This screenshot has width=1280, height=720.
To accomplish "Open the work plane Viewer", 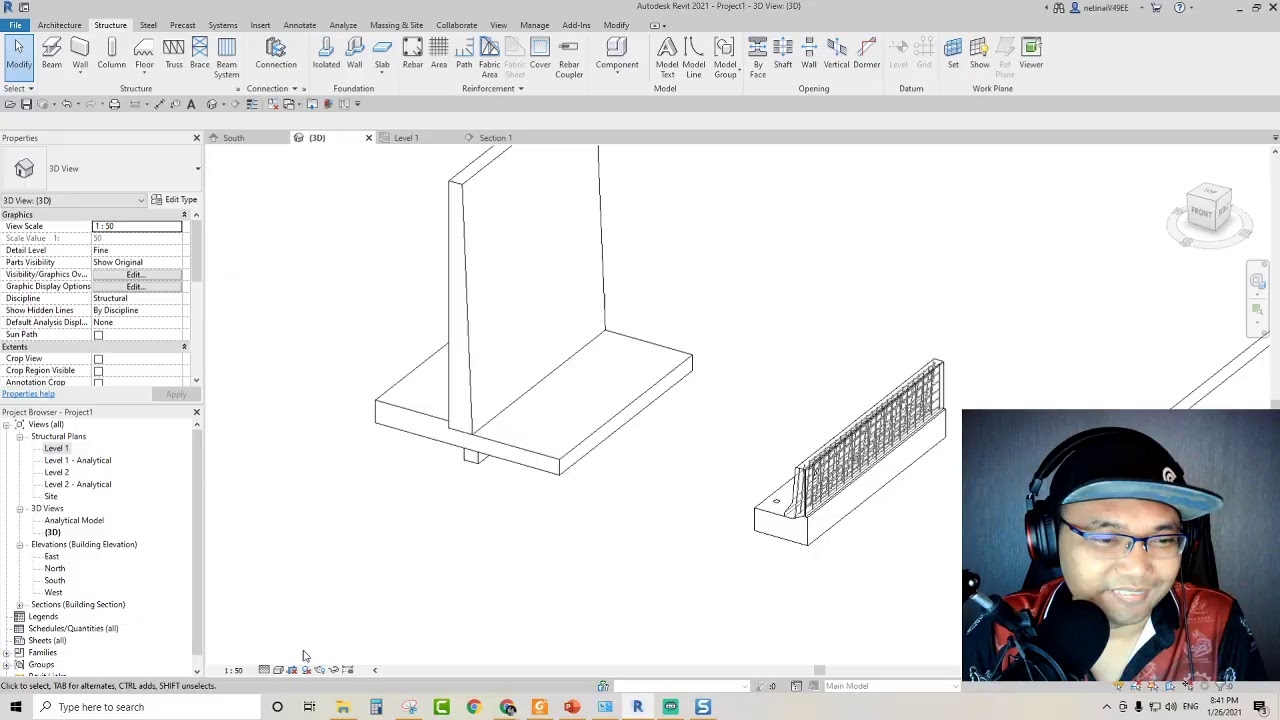I will pyautogui.click(x=1031, y=54).
